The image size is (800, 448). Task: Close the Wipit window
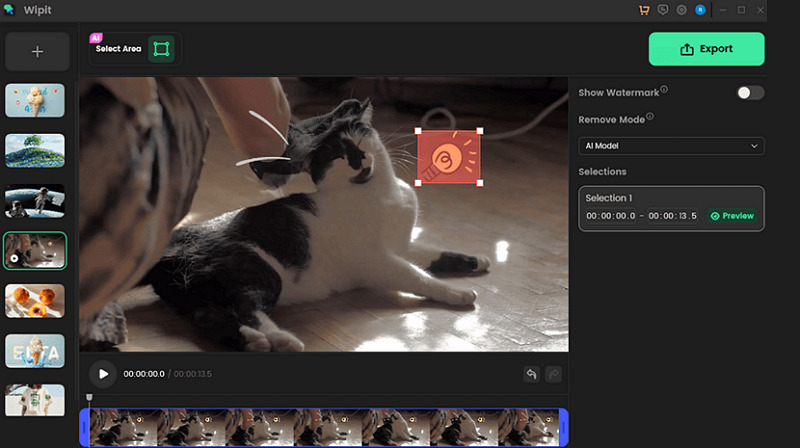point(760,10)
